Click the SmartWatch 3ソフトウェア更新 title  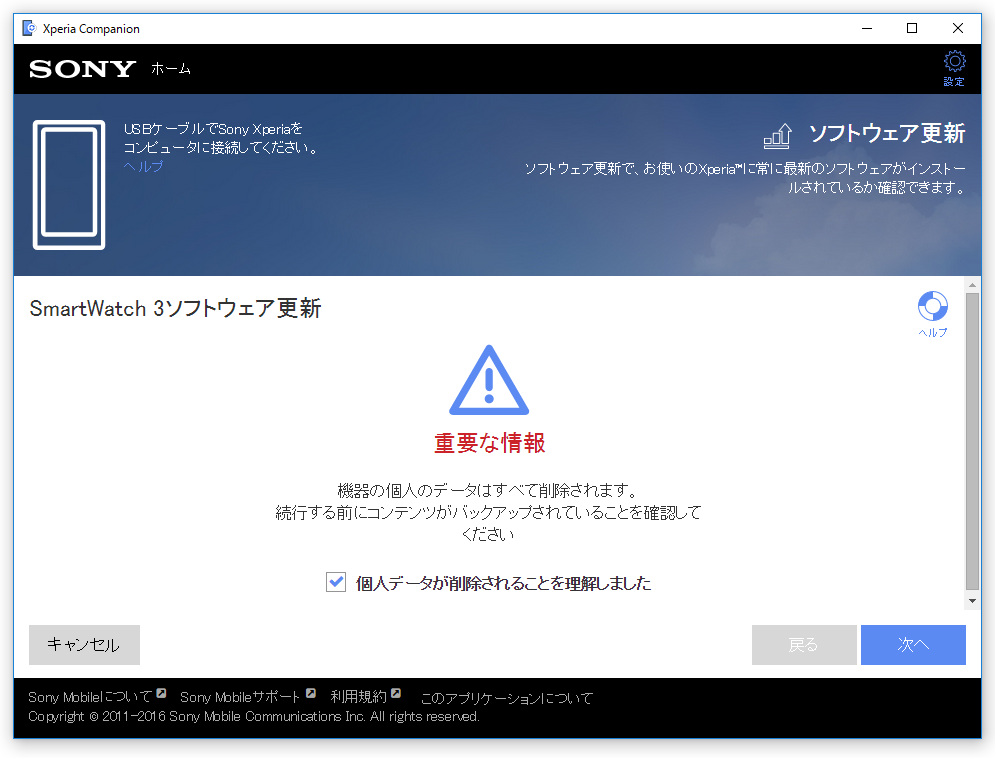(x=175, y=308)
